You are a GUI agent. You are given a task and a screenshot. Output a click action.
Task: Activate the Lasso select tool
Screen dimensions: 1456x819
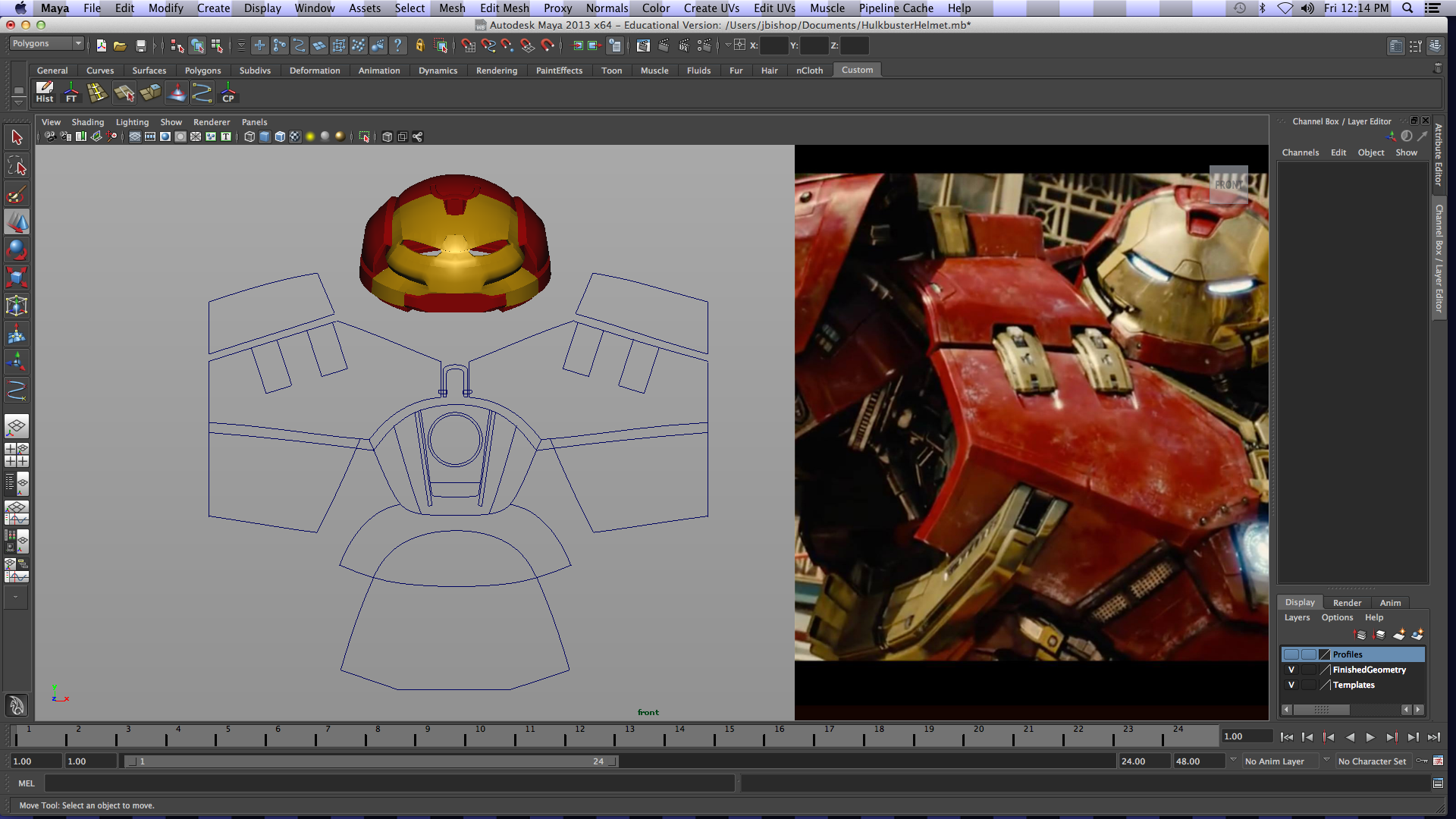pyautogui.click(x=17, y=165)
